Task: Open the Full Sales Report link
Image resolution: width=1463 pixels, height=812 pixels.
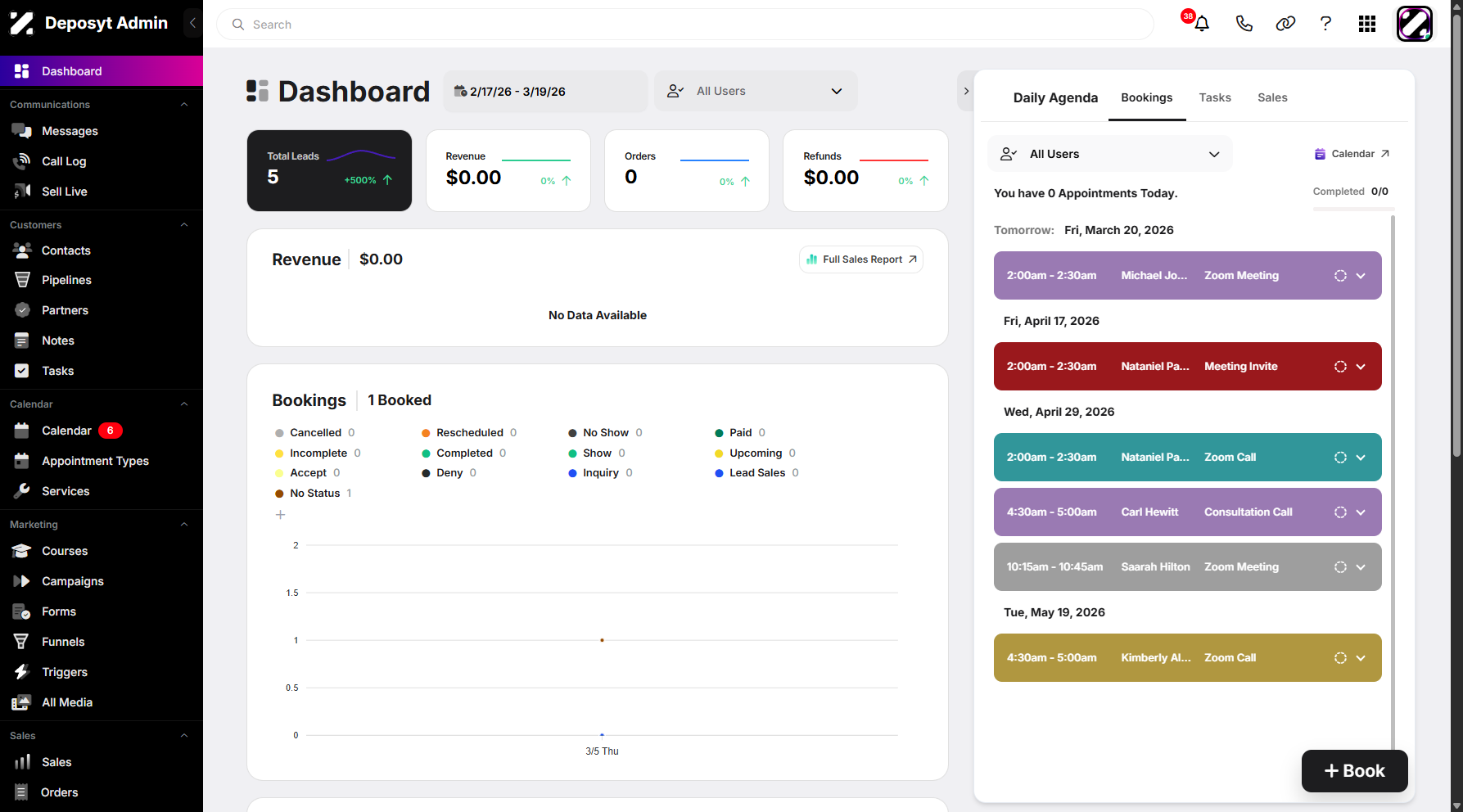Action: (x=861, y=259)
